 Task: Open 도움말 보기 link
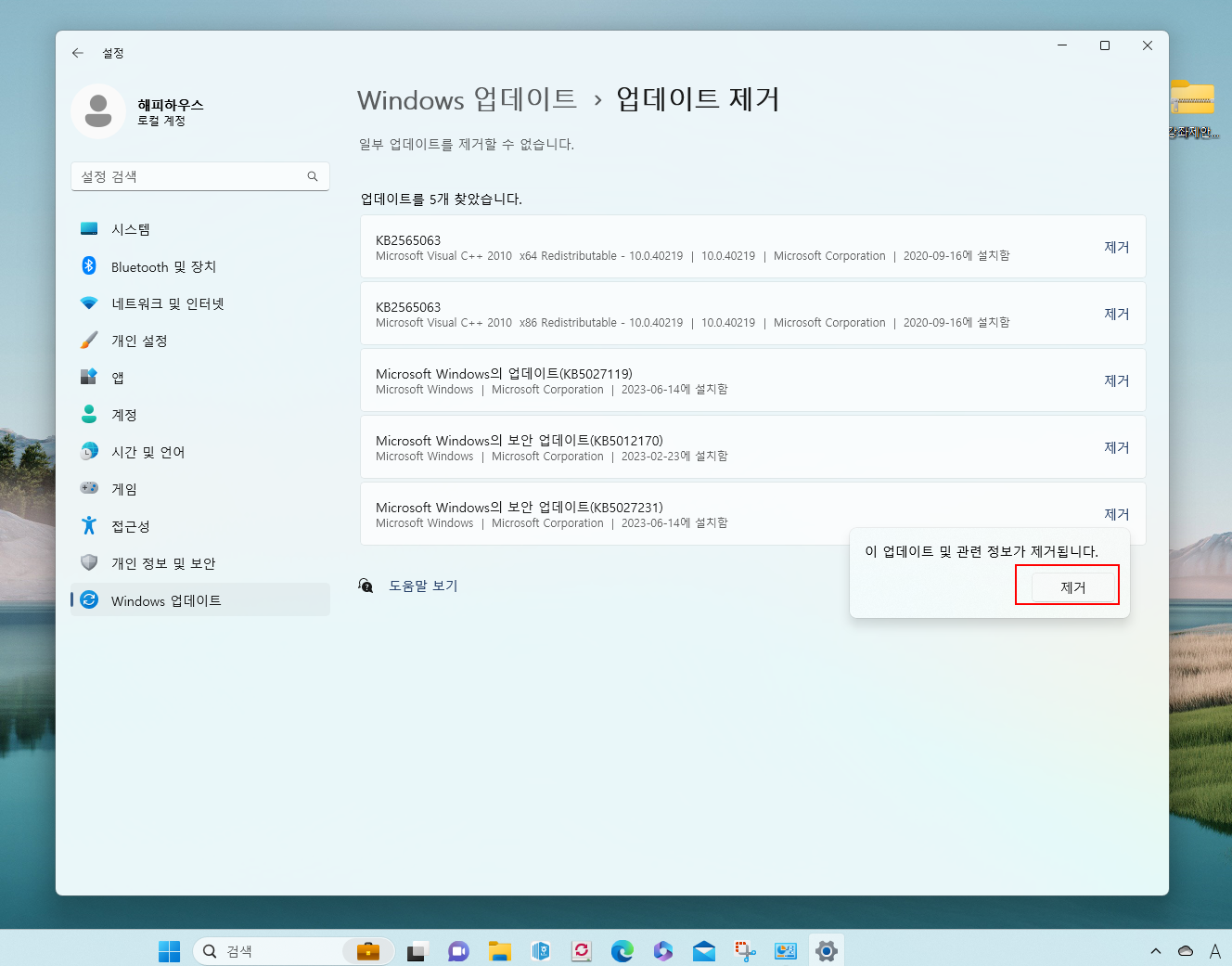point(423,586)
